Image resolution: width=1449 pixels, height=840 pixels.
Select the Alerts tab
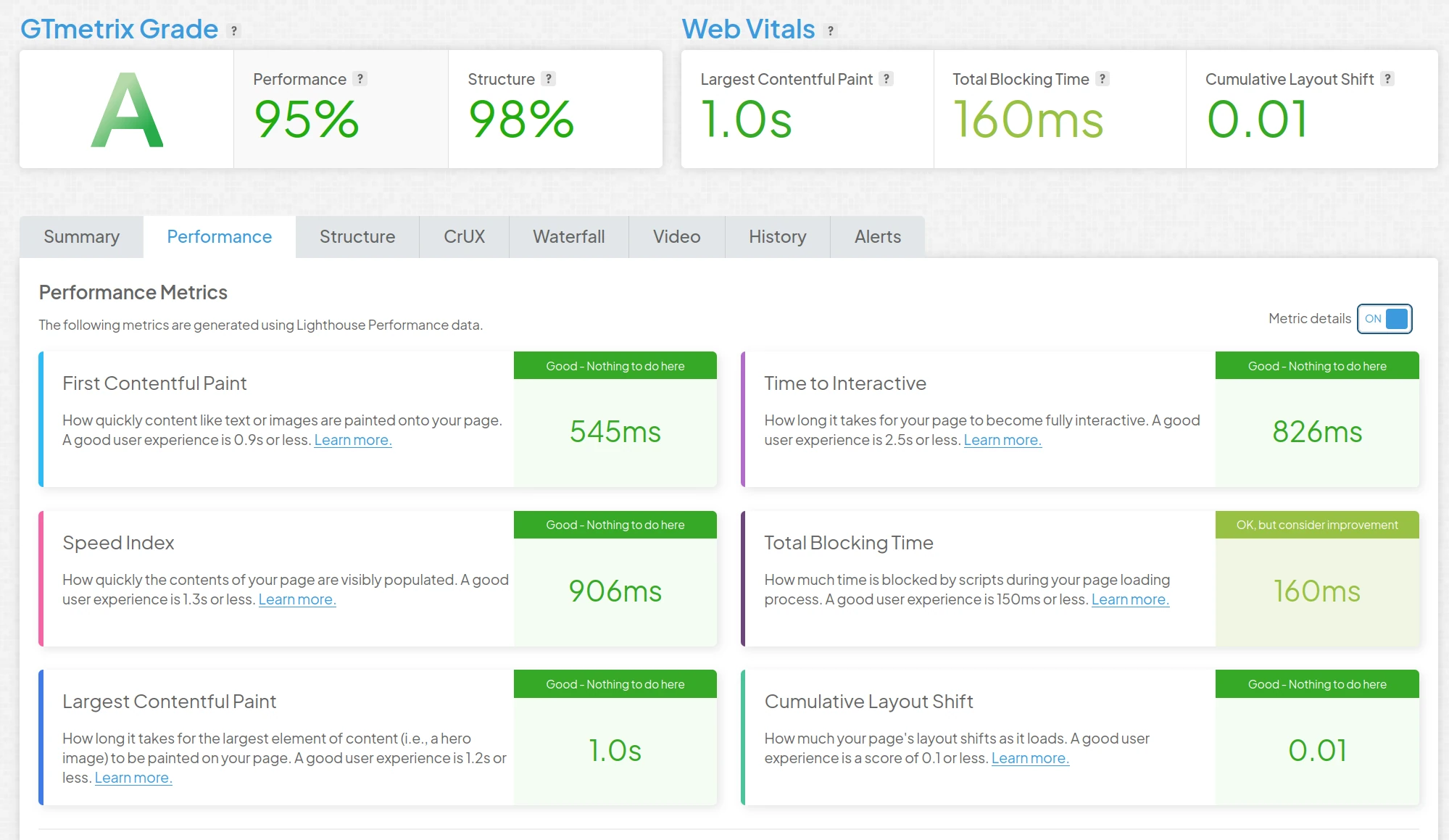click(x=878, y=236)
